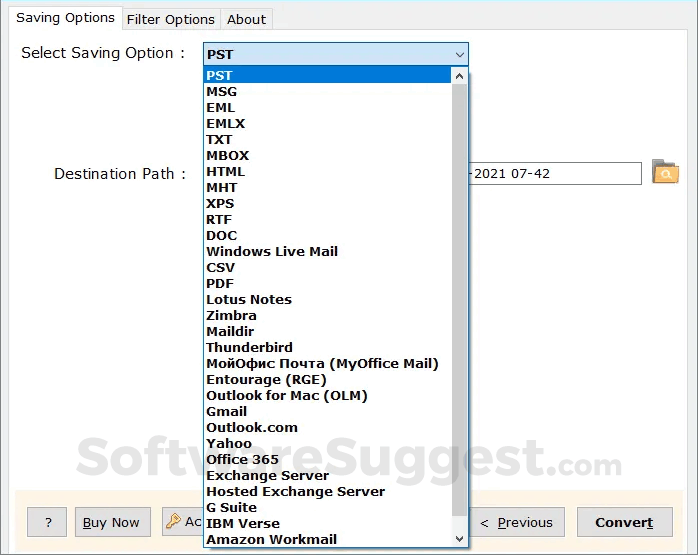Viewport: 698px width, 555px height.
Task: Choose EML from the dropdown list
Action: coord(327,107)
